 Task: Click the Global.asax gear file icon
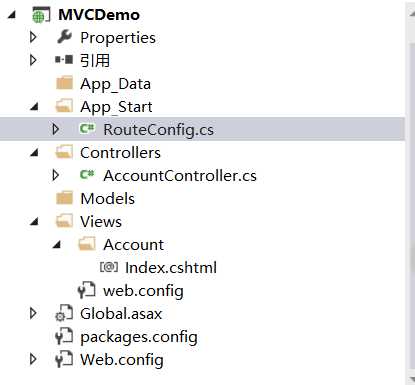[x=64, y=313]
